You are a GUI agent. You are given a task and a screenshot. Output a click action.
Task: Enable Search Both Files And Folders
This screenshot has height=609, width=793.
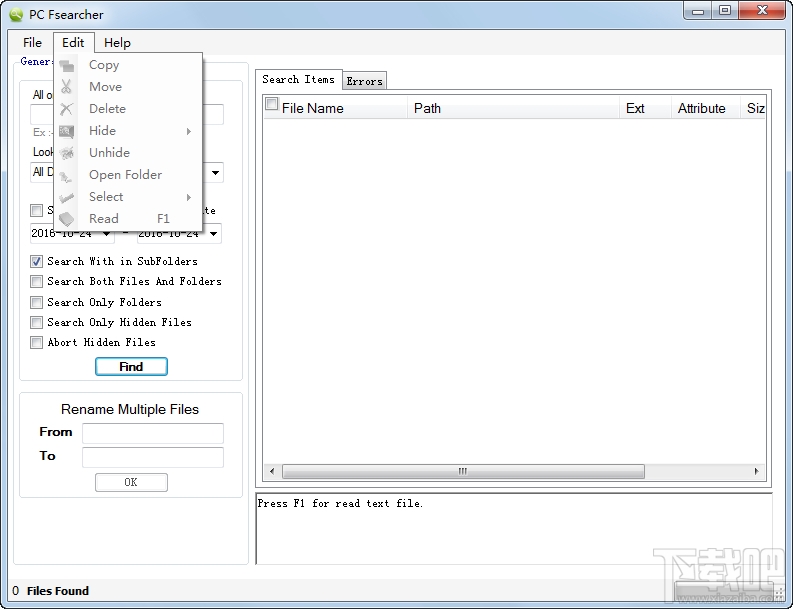tap(36, 281)
